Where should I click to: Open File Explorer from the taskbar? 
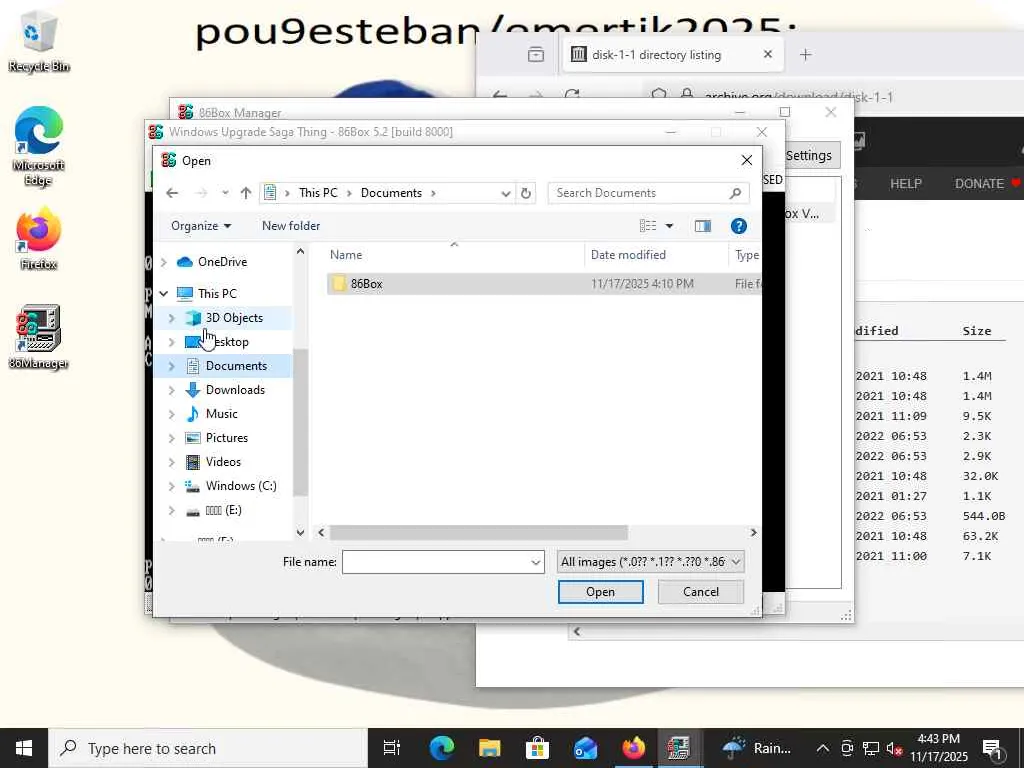(x=489, y=748)
